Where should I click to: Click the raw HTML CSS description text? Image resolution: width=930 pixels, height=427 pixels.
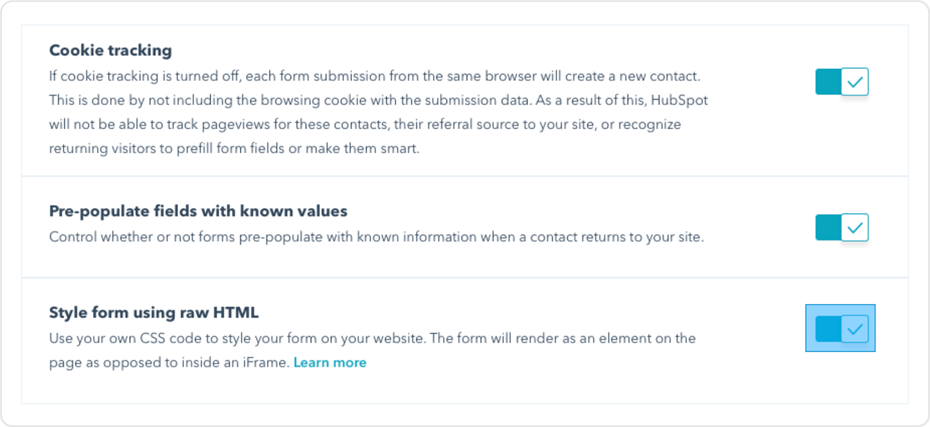(x=370, y=339)
